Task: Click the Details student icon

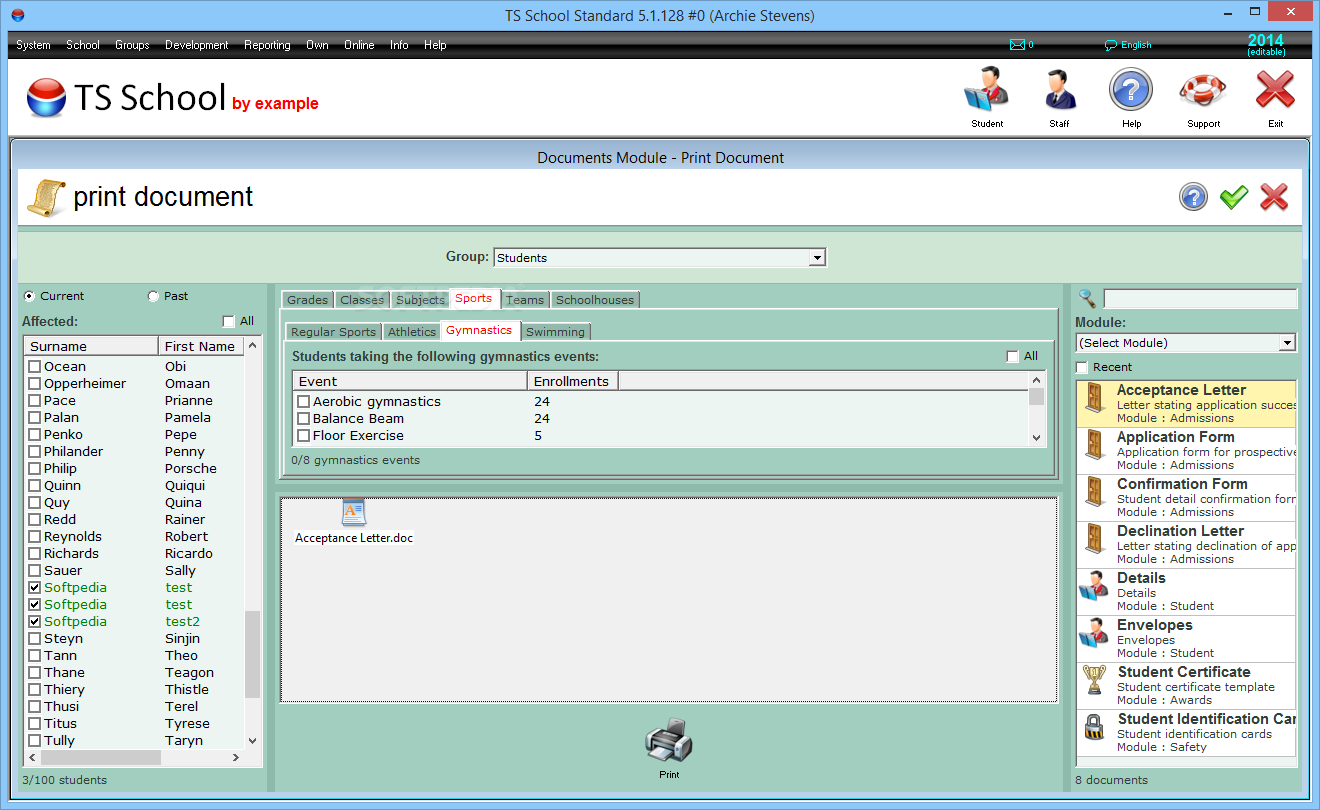Action: click(1094, 586)
